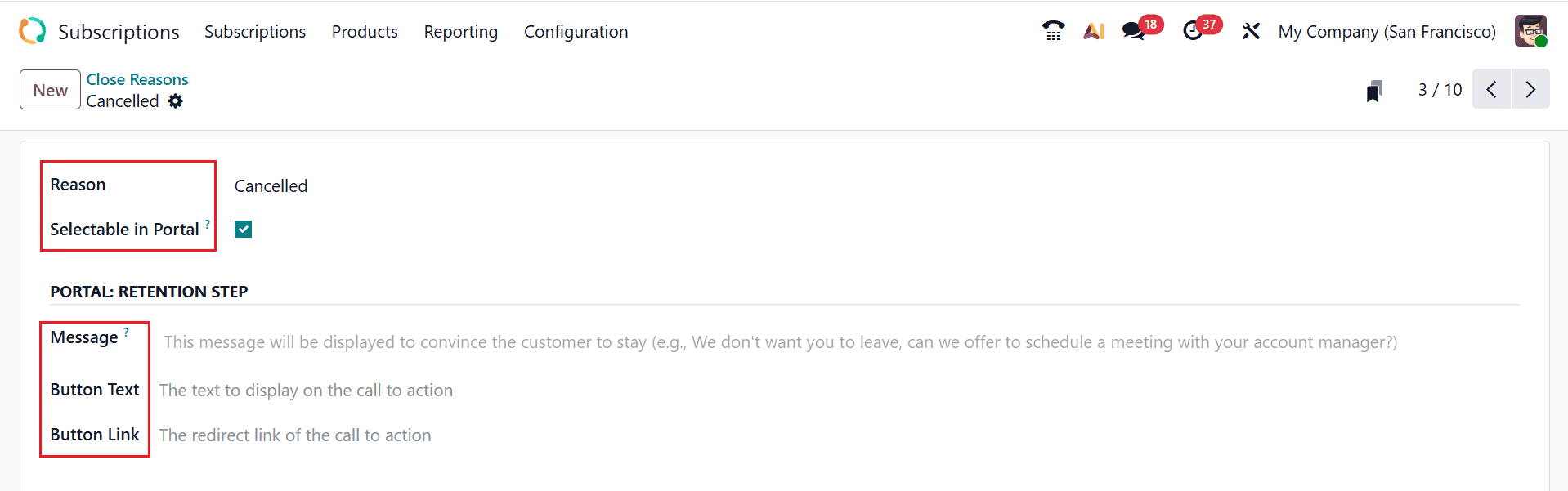Open the Reporting menu
1568x491 pixels.
coord(460,31)
